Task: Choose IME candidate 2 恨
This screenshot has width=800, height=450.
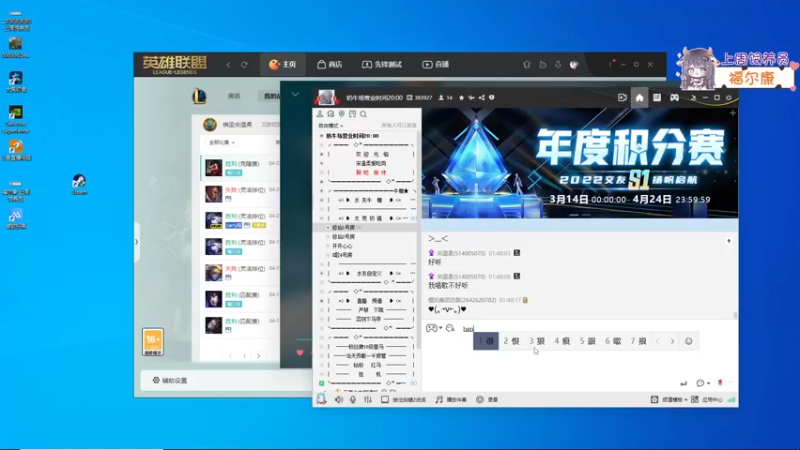Action: point(511,341)
